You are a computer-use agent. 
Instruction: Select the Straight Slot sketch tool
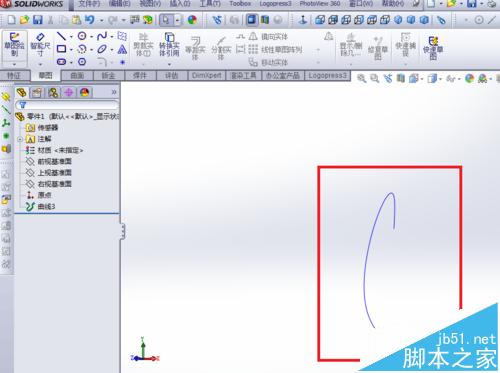click(61, 62)
